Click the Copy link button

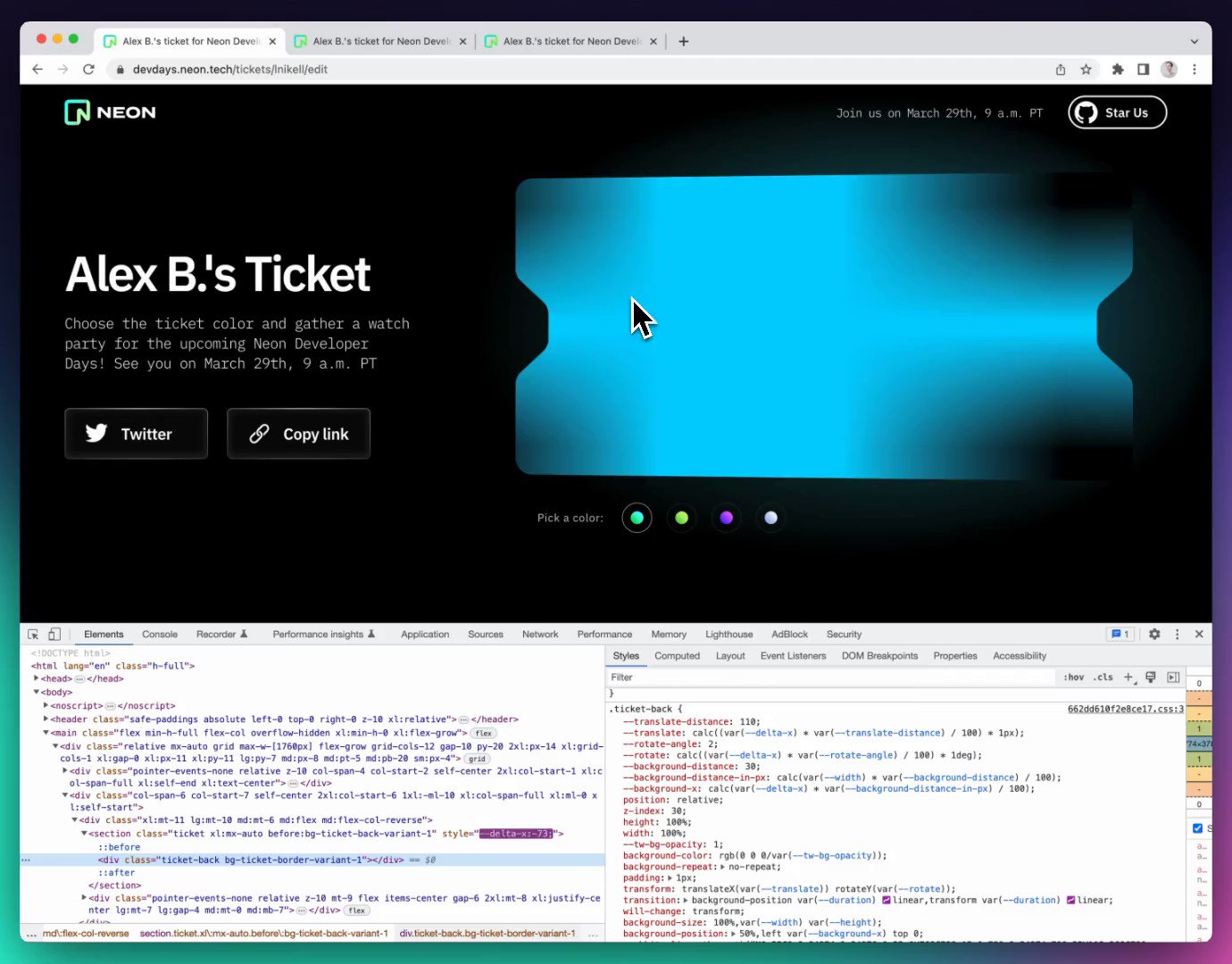tap(298, 434)
